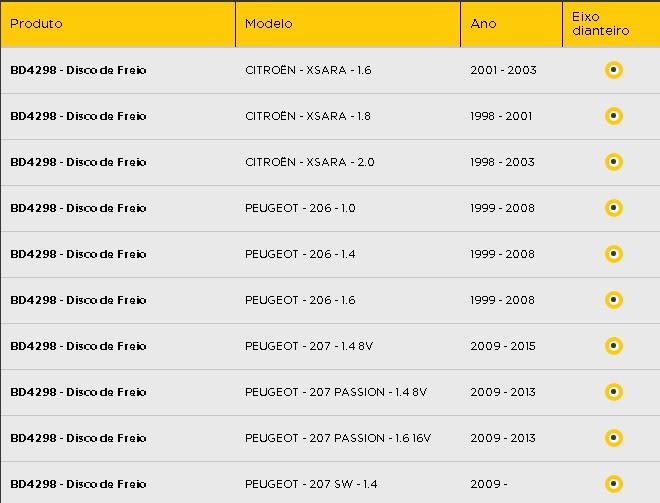Click front axle indicator for 207 Passion 1.6 16V
660x503 pixels.
(614, 438)
